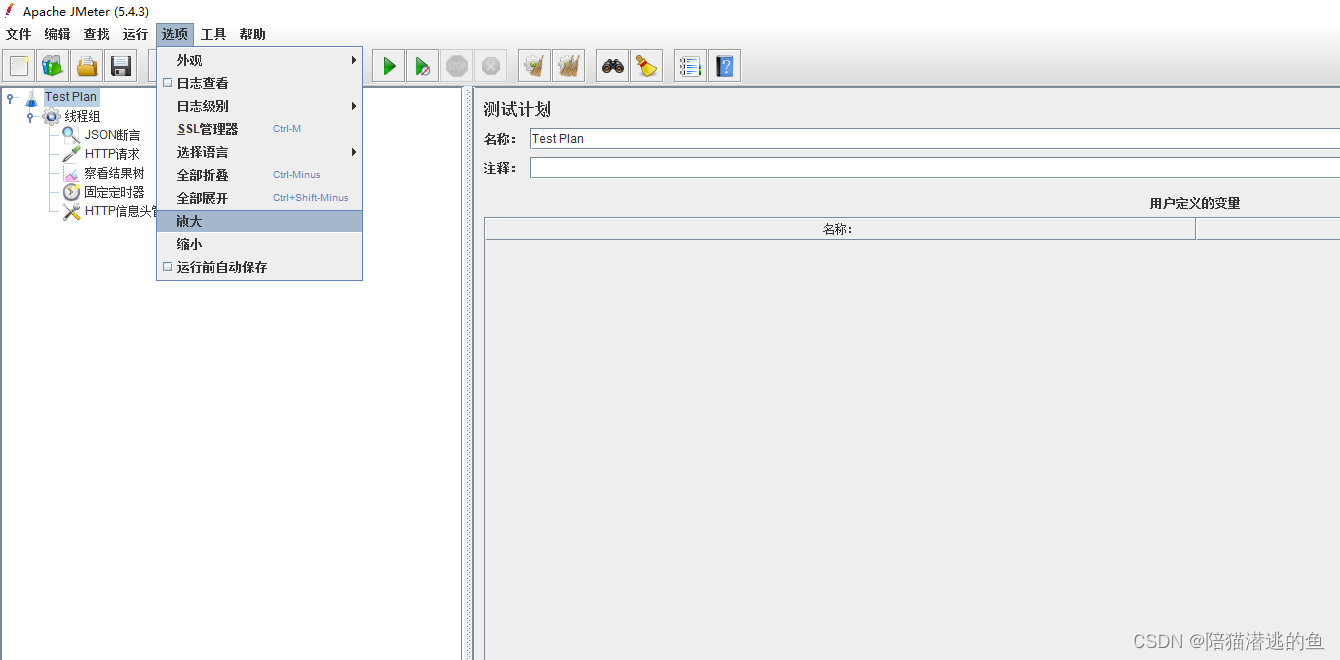Close the 选项 menu via its title
The width and height of the screenshot is (1340, 660).
(x=175, y=34)
